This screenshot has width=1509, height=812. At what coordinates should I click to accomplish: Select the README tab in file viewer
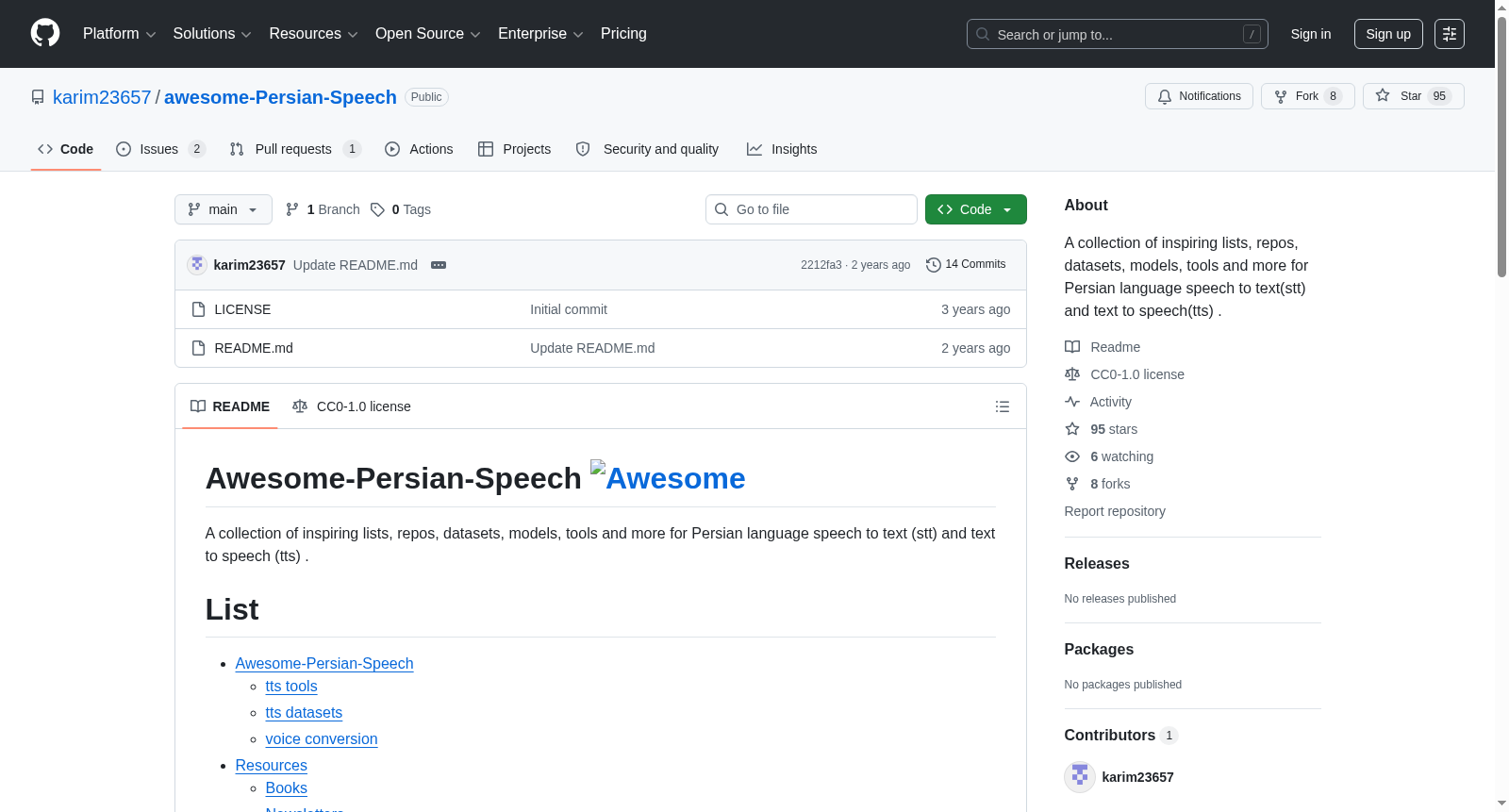(x=230, y=406)
